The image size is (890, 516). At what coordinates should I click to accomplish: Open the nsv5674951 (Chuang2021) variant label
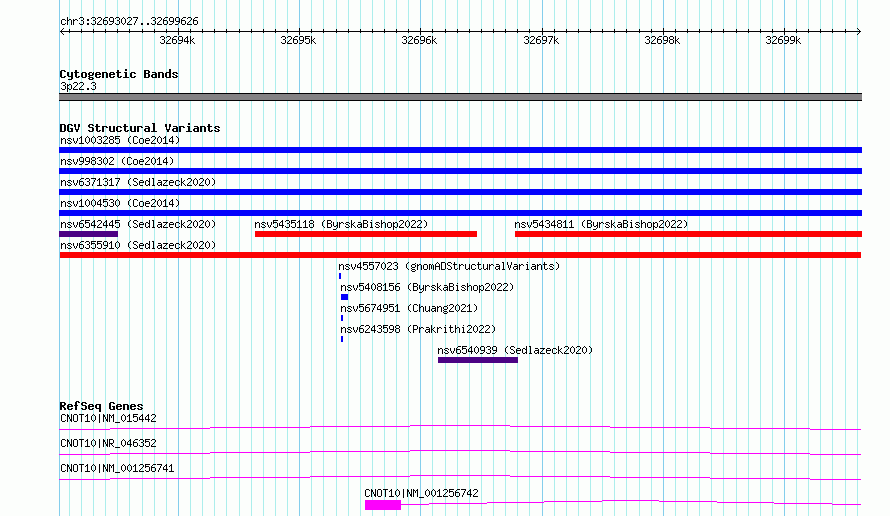pos(409,308)
